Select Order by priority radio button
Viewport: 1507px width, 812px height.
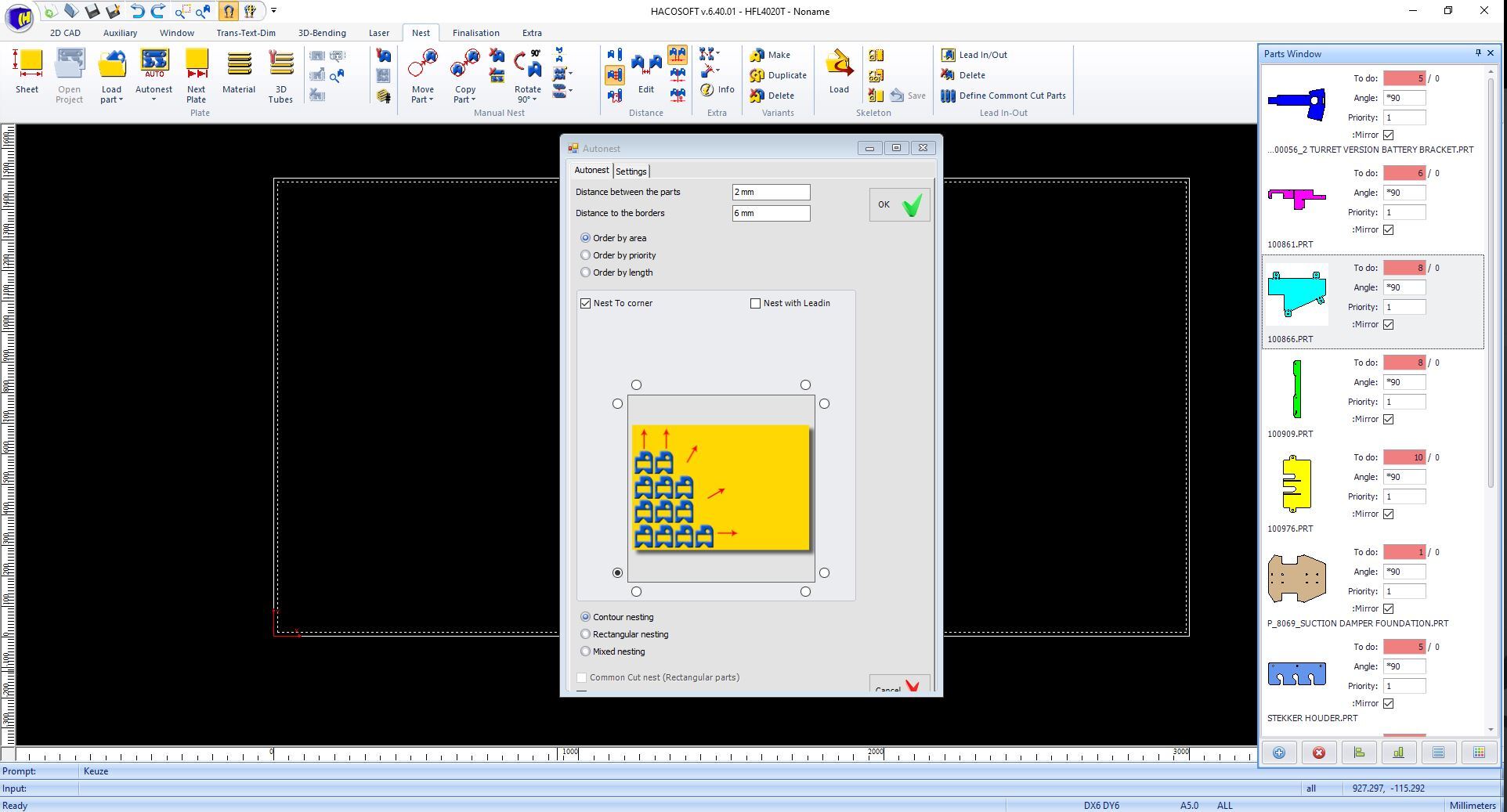(x=585, y=255)
